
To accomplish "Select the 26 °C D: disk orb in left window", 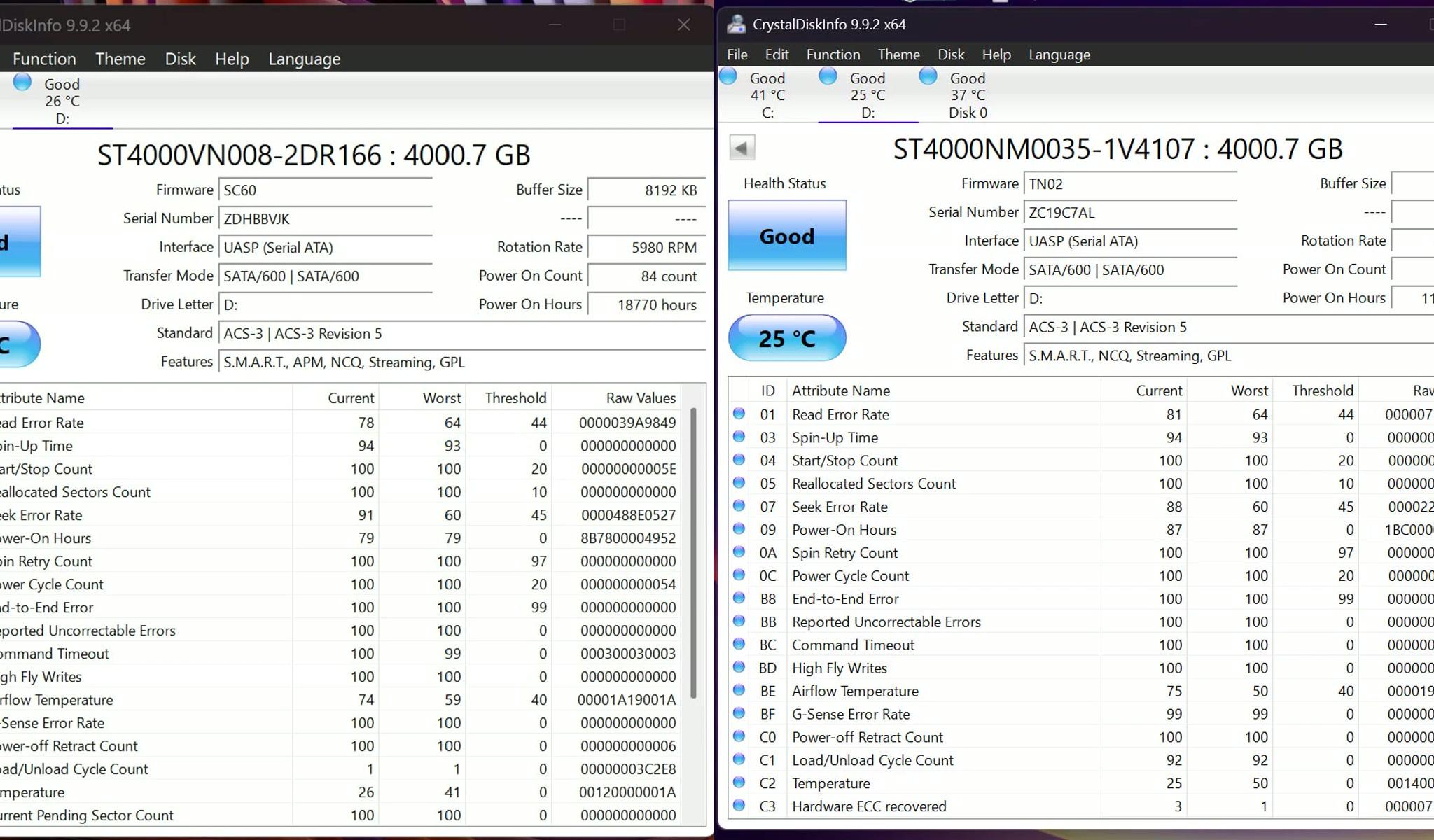I will (x=22, y=82).
